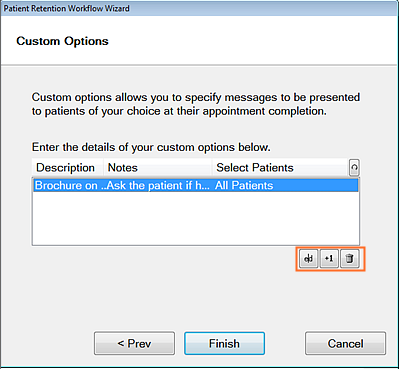
Task: Click the custom options explanation paragraph
Action: click(x=196, y=104)
